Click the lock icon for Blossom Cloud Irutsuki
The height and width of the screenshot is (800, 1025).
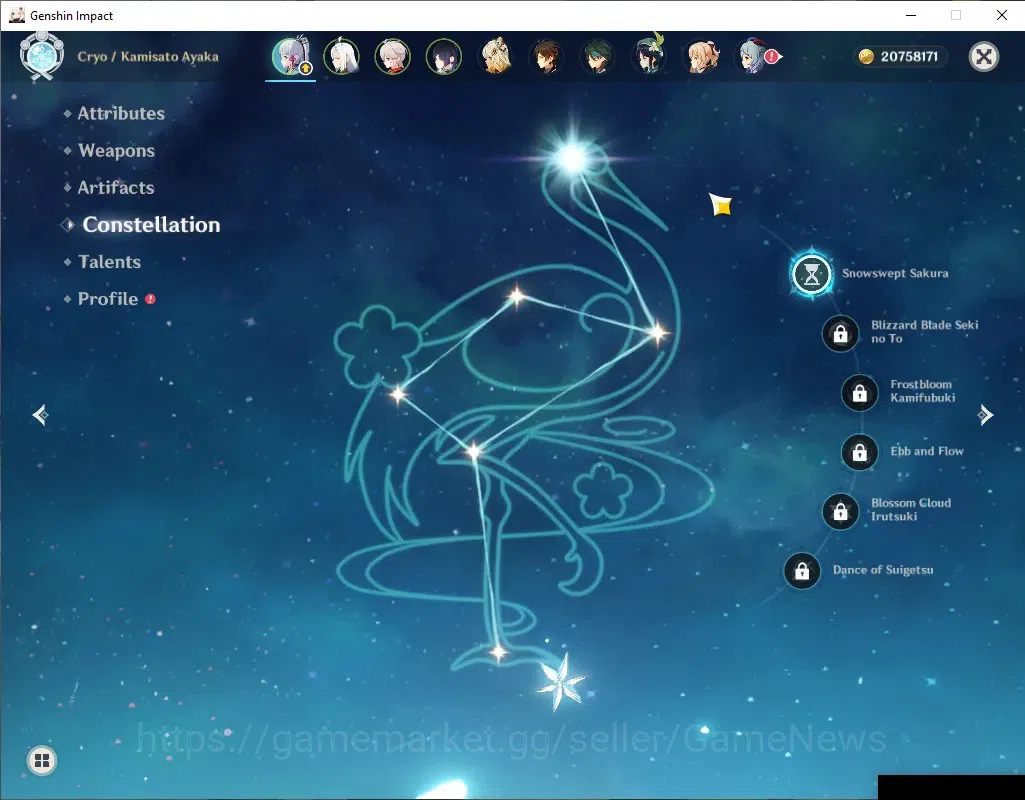[x=840, y=512]
